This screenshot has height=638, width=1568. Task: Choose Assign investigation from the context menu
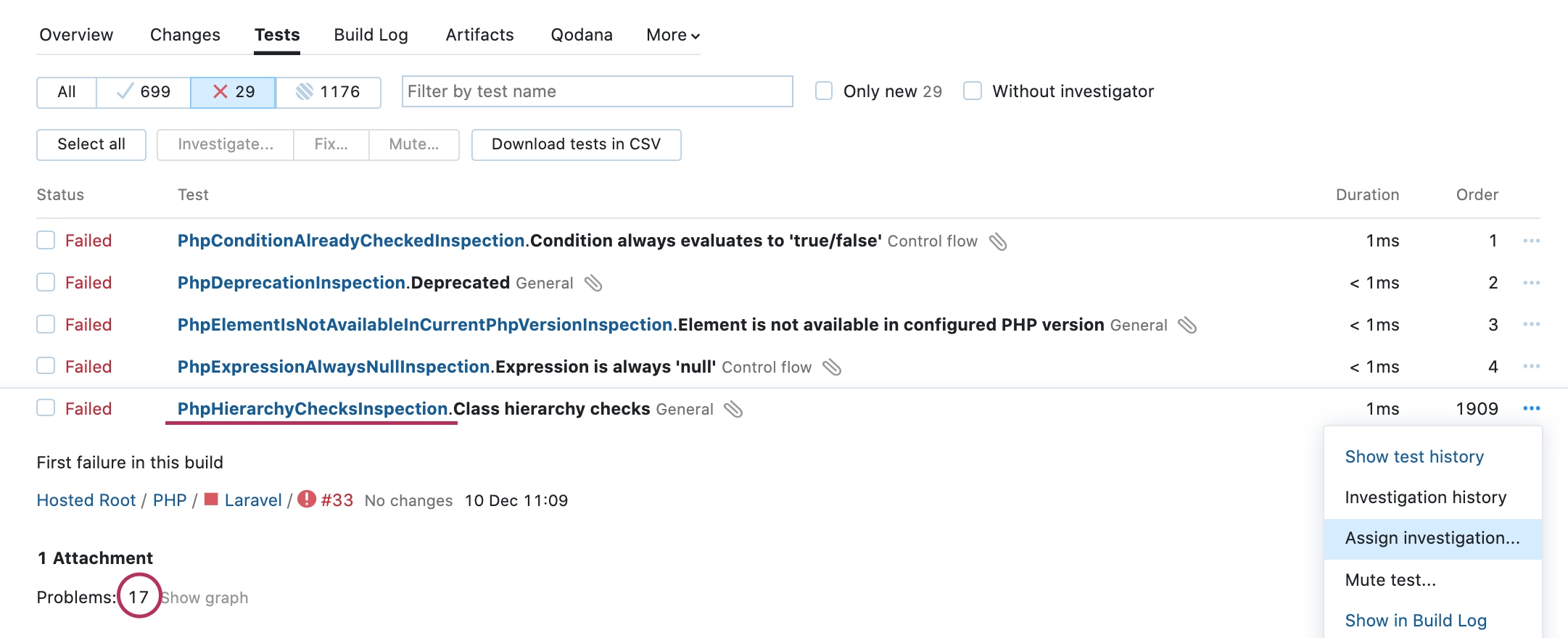click(x=1432, y=539)
